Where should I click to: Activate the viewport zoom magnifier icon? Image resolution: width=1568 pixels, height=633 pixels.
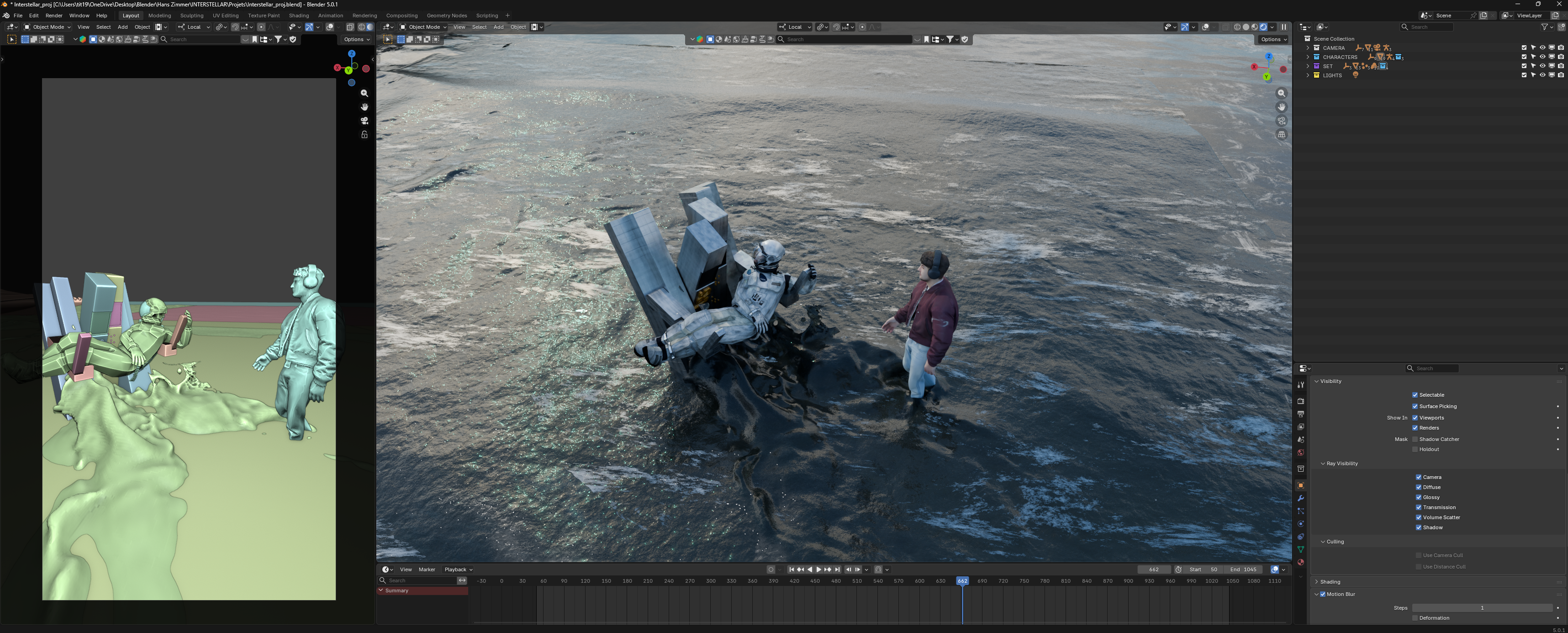pyautogui.click(x=1282, y=93)
